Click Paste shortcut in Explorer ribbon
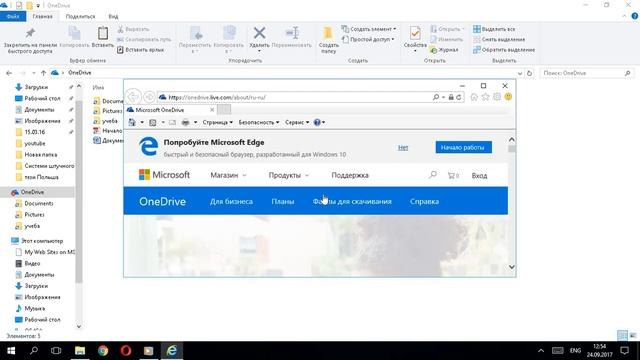The height and width of the screenshot is (360, 640). pos(140,50)
